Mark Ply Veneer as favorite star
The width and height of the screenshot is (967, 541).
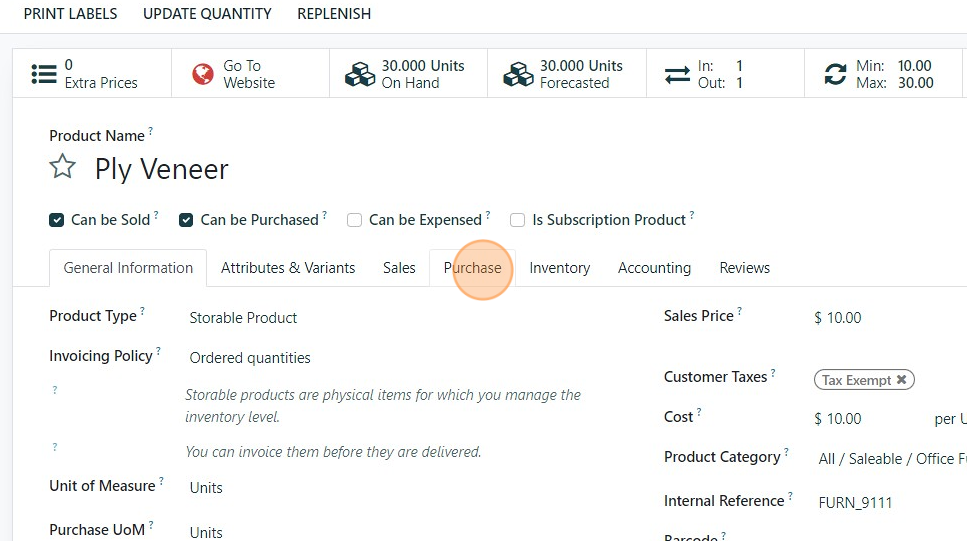pyautogui.click(x=63, y=167)
